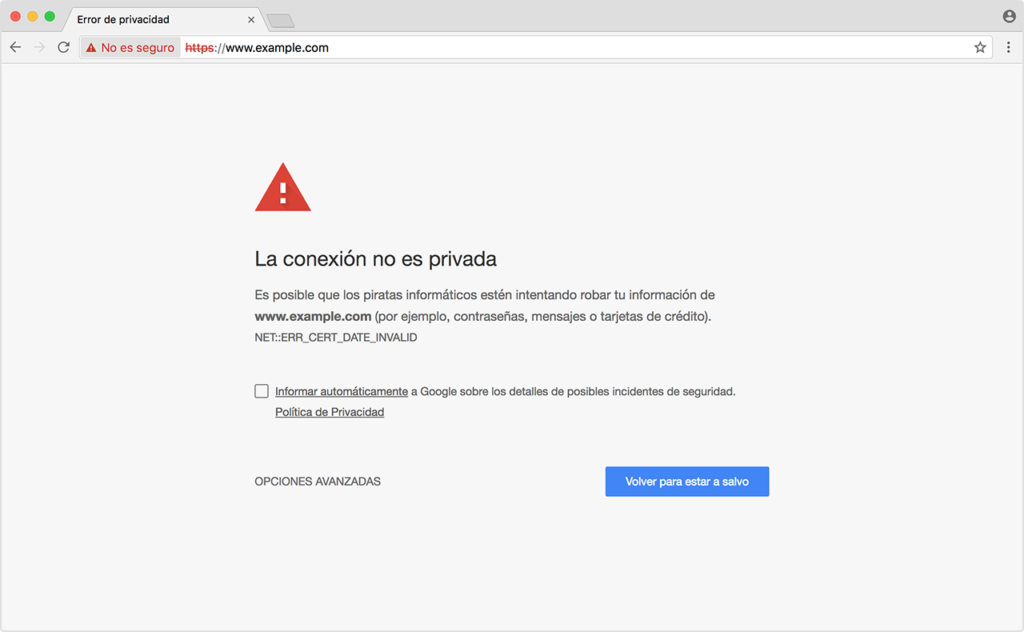
Task: Open a new tab with the tab stub
Action: click(281, 19)
